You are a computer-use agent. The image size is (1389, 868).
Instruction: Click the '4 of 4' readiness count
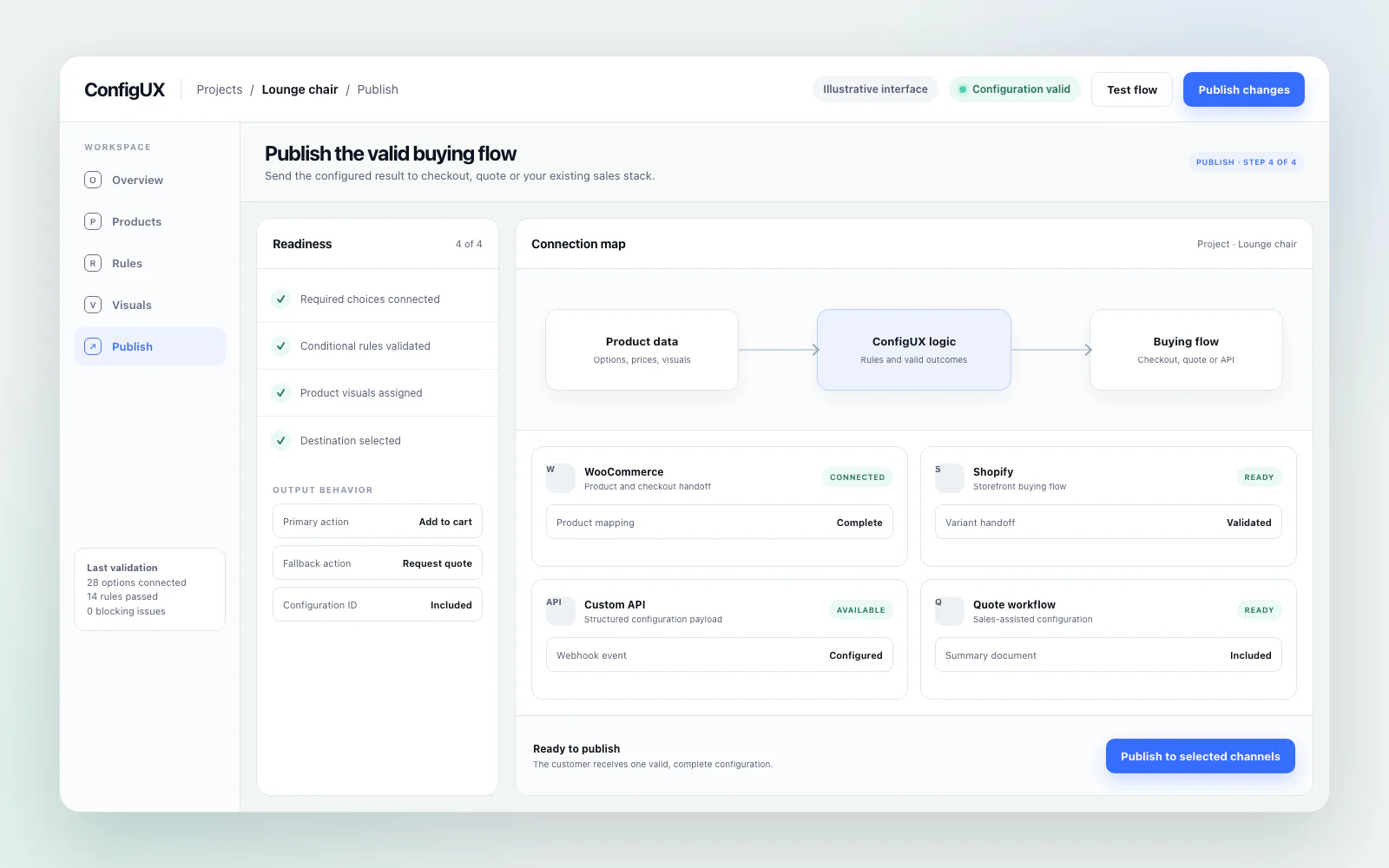pyautogui.click(x=469, y=245)
